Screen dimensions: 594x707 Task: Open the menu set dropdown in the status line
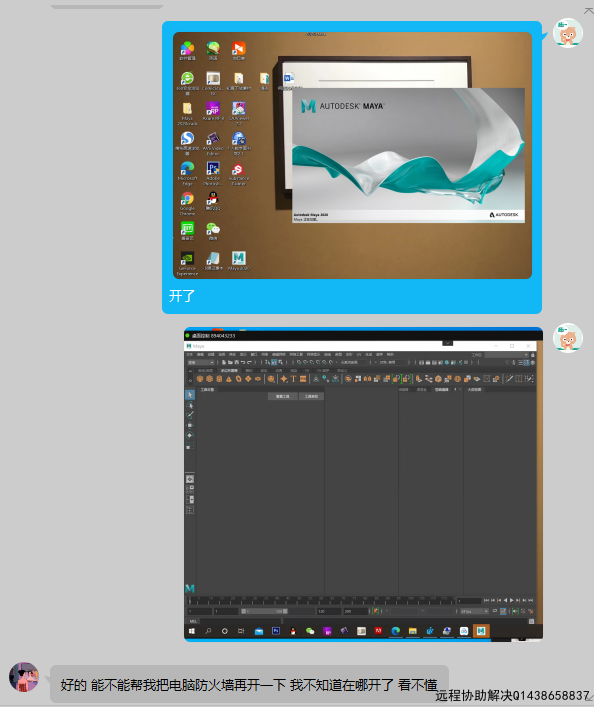tap(201, 362)
